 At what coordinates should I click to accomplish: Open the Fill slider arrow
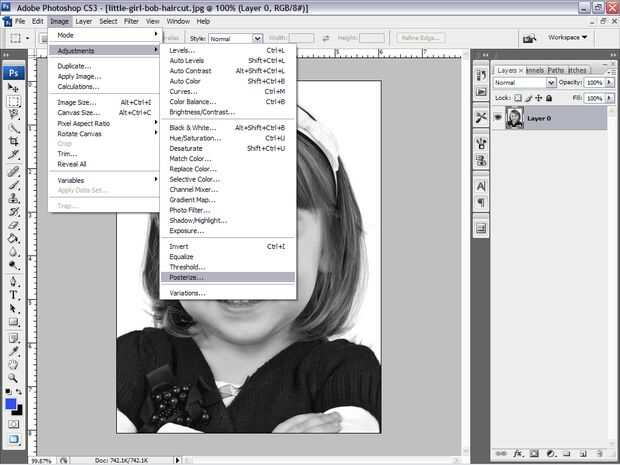[x=609, y=98]
